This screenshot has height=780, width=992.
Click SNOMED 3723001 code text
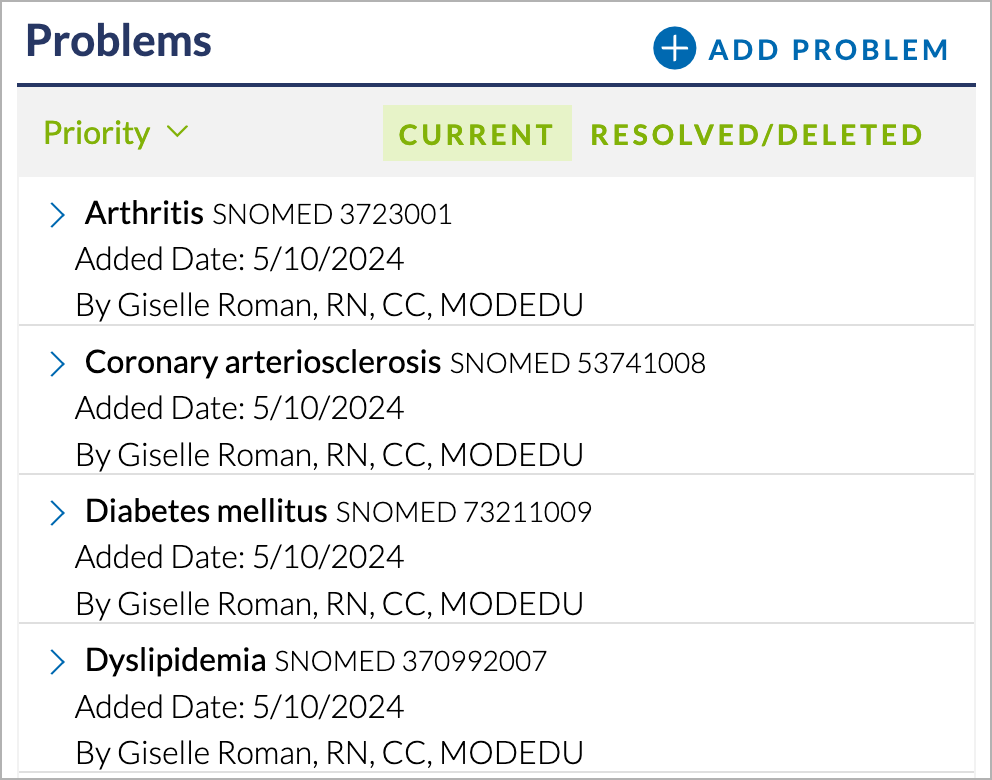click(x=332, y=214)
